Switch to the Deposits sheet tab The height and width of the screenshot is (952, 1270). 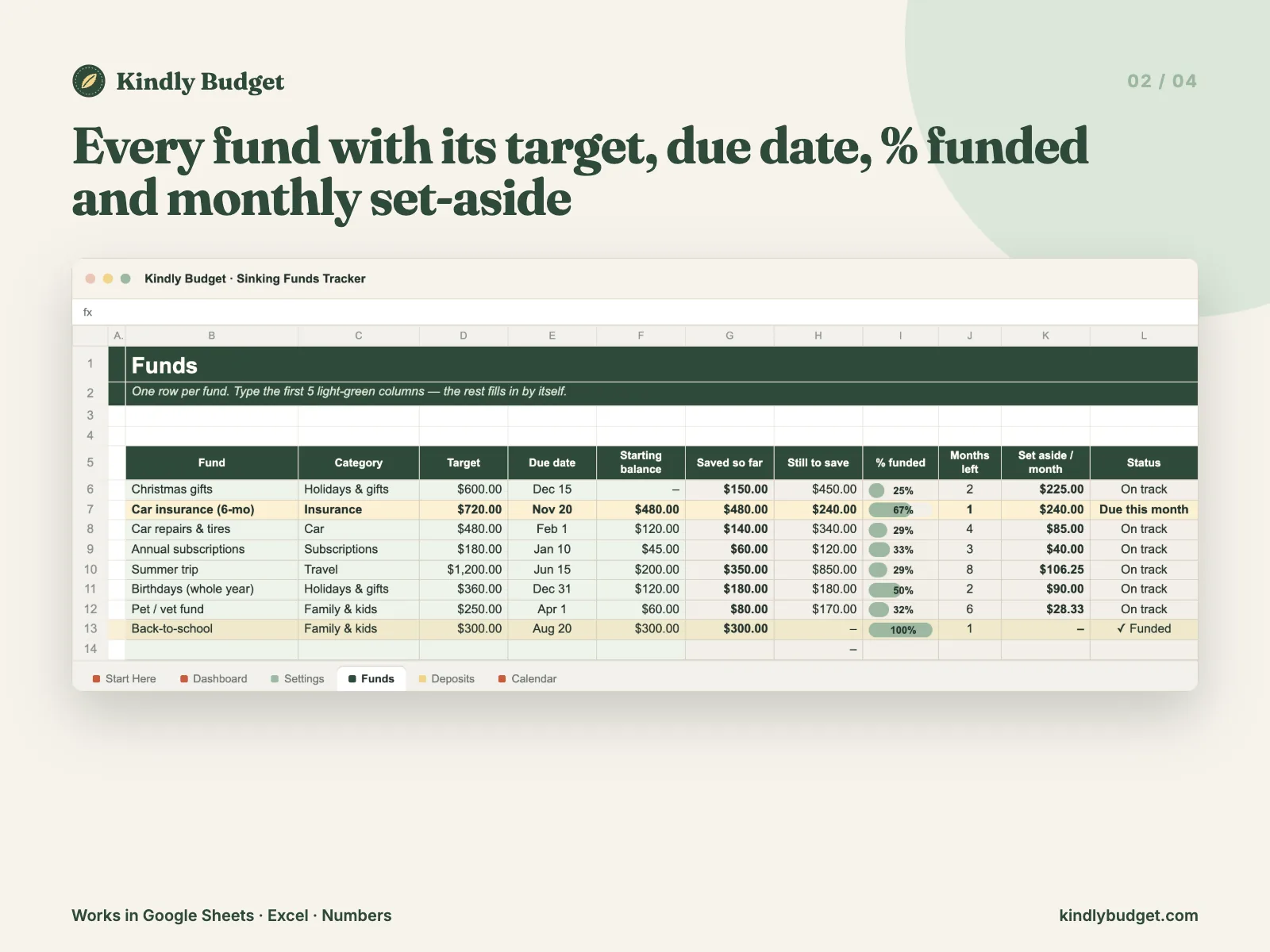(x=446, y=678)
